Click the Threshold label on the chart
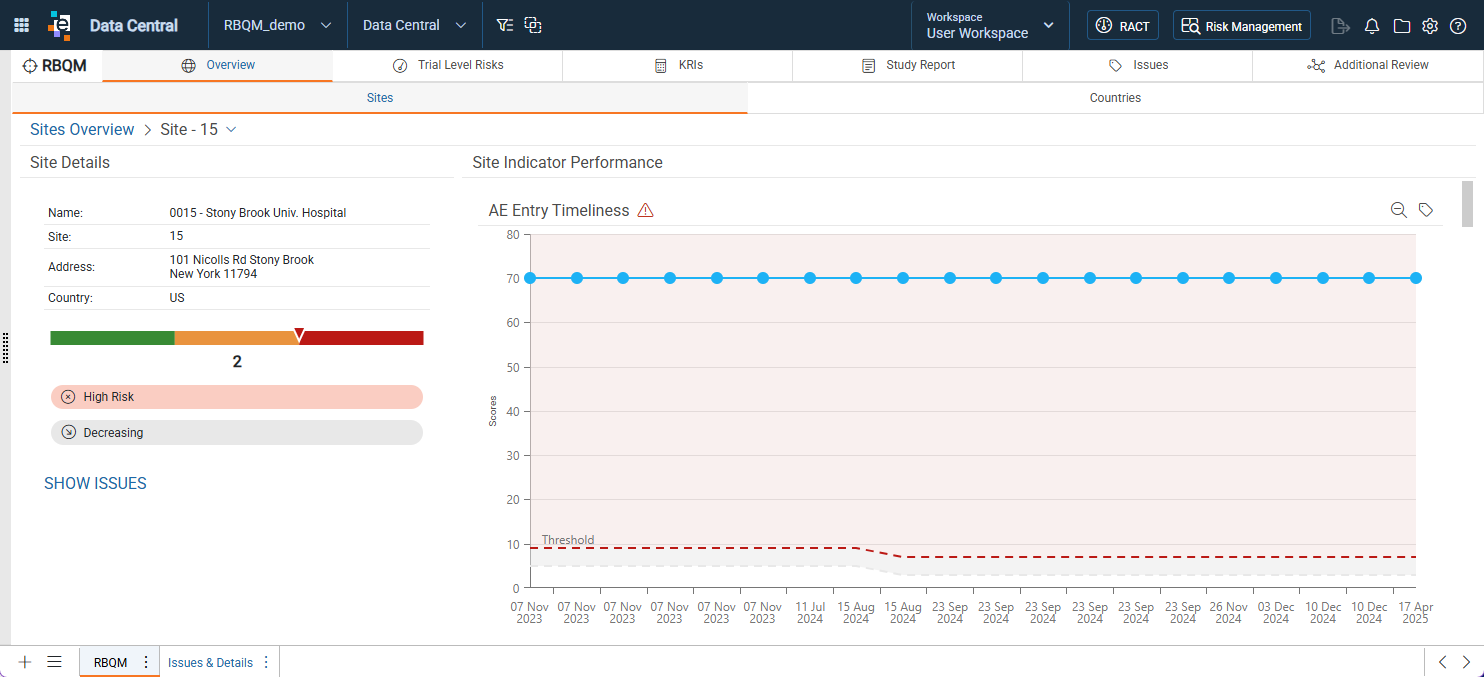The height and width of the screenshot is (677, 1484). pos(568,540)
